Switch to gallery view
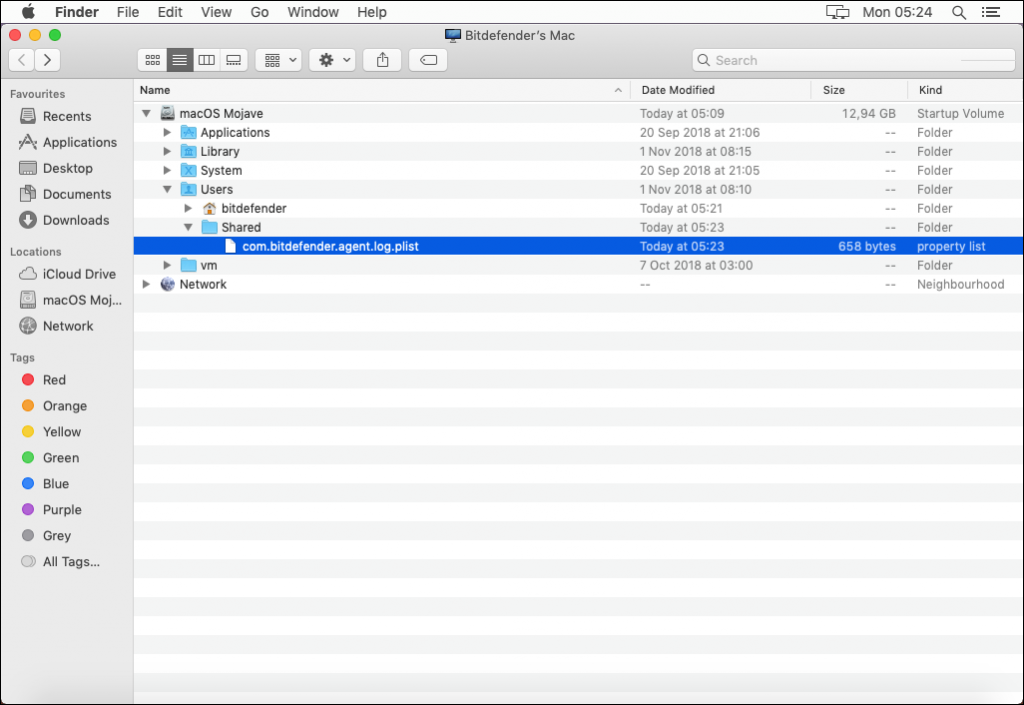This screenshot has height=705, width=1024. pyautogui.click(x=234, y=60)
